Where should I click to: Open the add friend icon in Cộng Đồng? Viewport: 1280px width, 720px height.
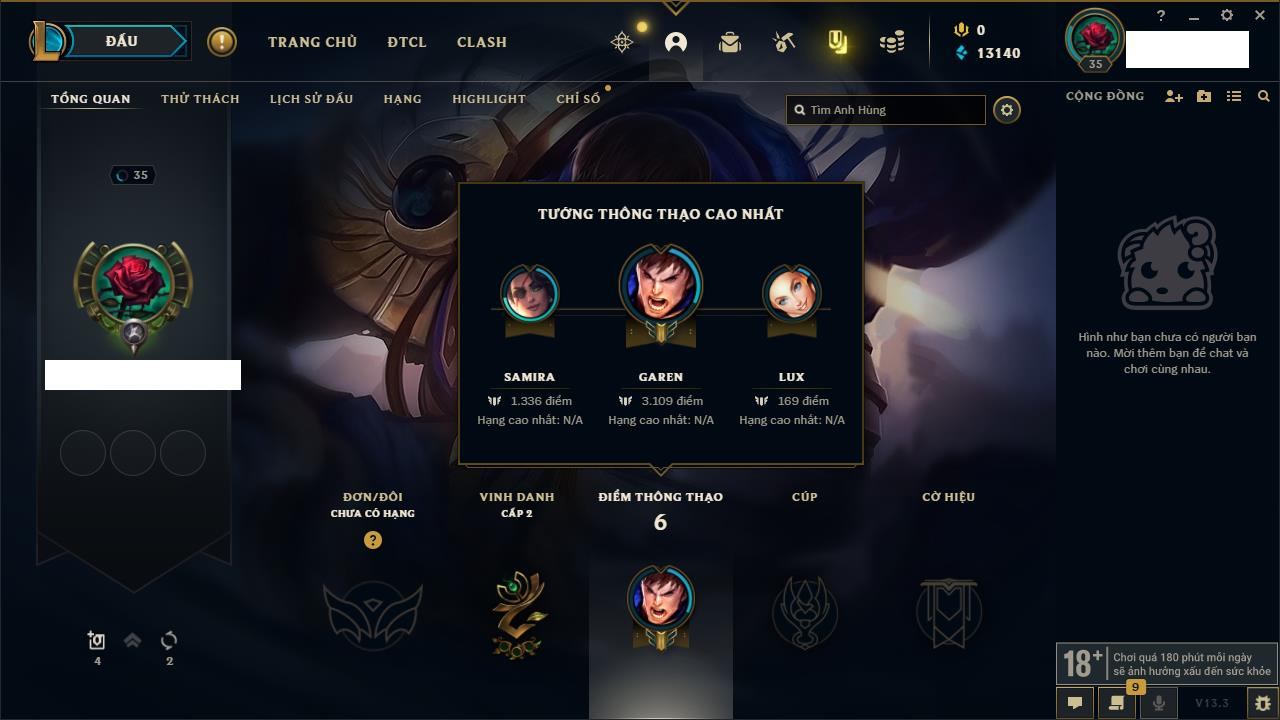1174,96
